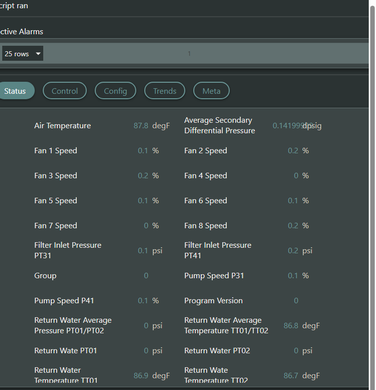The width and height of the screenshot is (376, 390).
Task: Select the Average Secondary Differential Pressure value
Action: click(x=287, y=126)
